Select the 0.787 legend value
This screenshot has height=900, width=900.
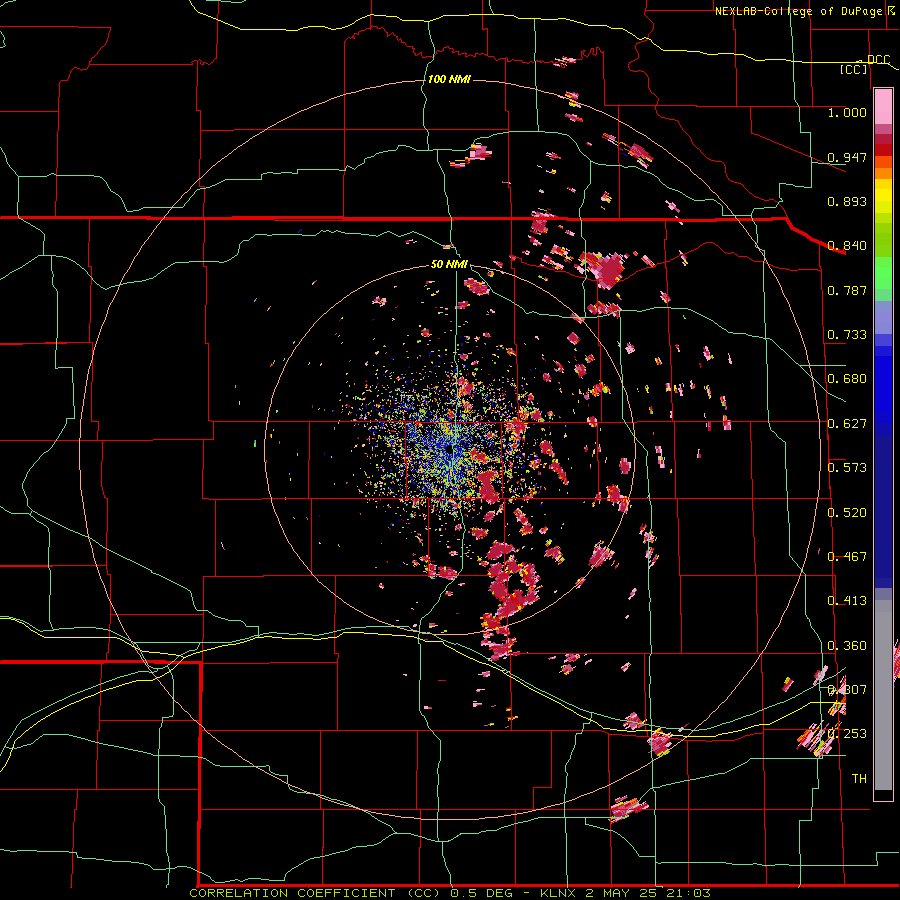(847, 290)
